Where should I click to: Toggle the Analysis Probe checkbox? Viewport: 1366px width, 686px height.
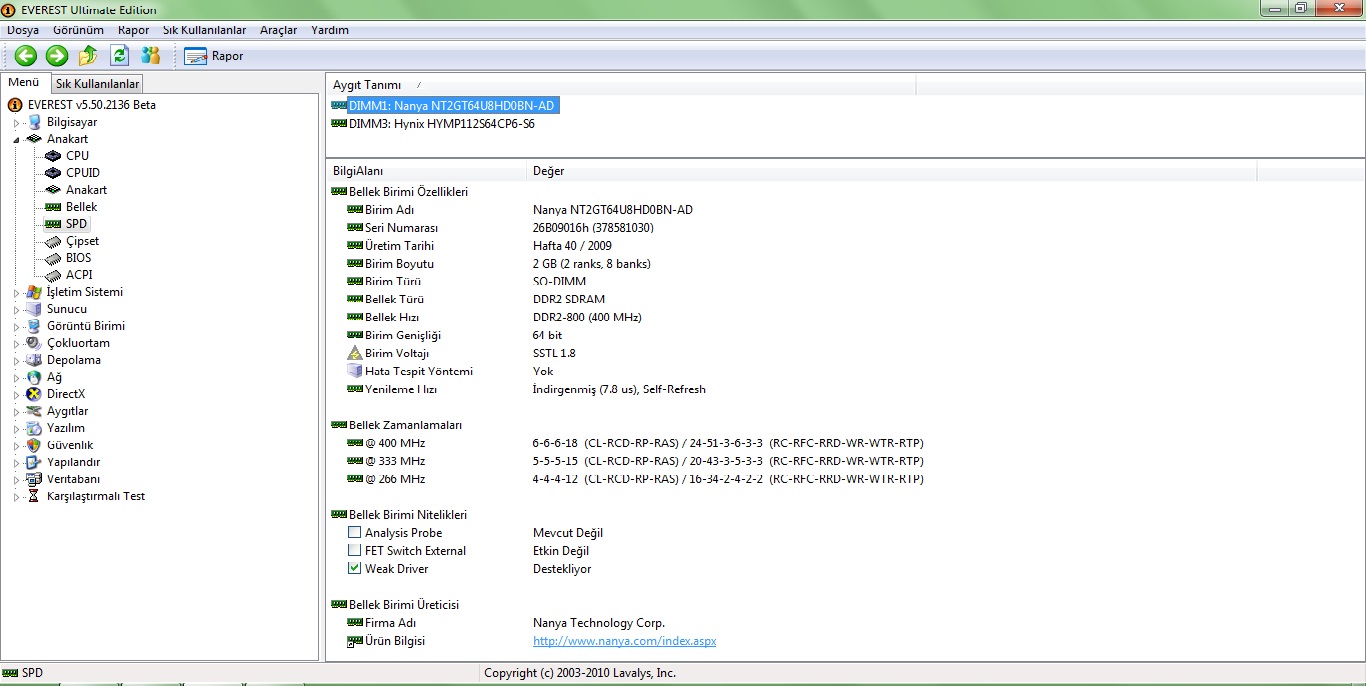[x=354, y=533]
